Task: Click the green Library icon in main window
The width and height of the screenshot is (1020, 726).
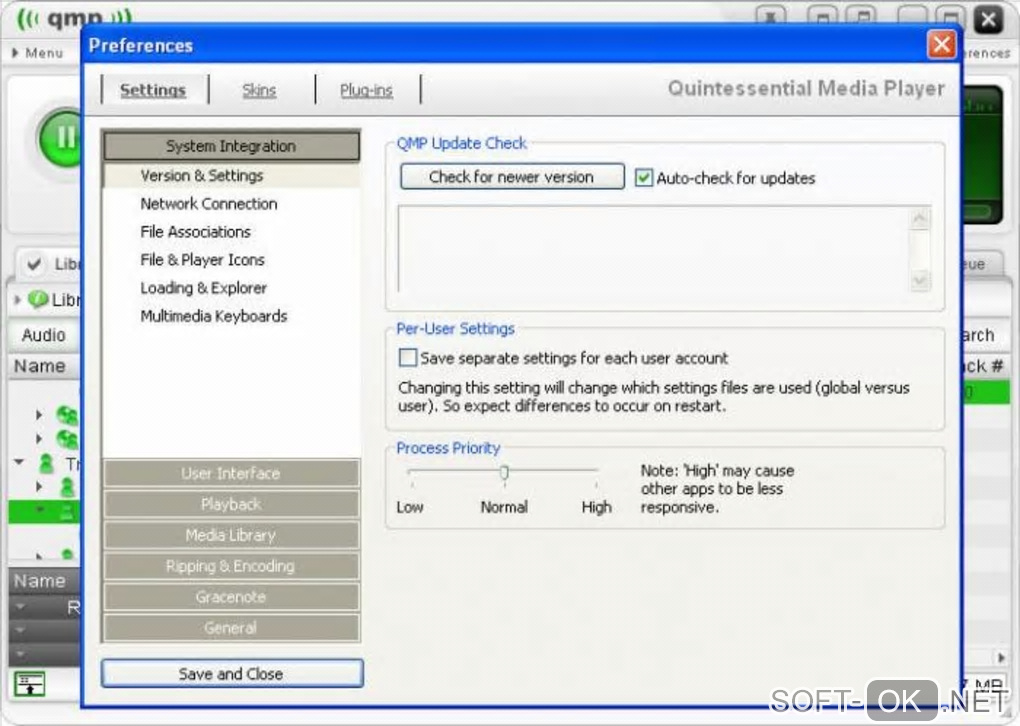Action: pyautogui.click(x=38, y=300)
